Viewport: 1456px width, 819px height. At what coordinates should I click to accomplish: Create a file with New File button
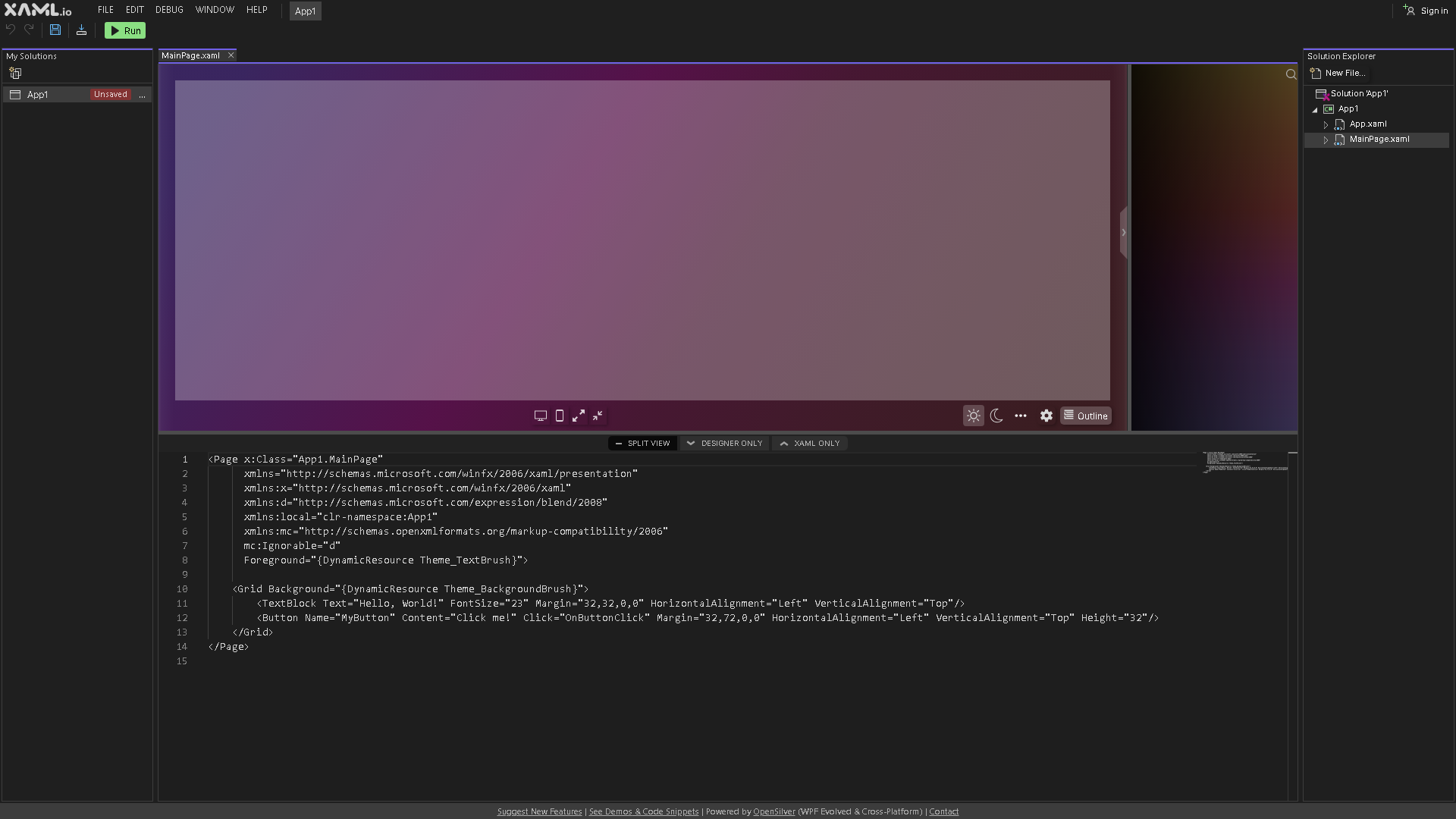1338,74
